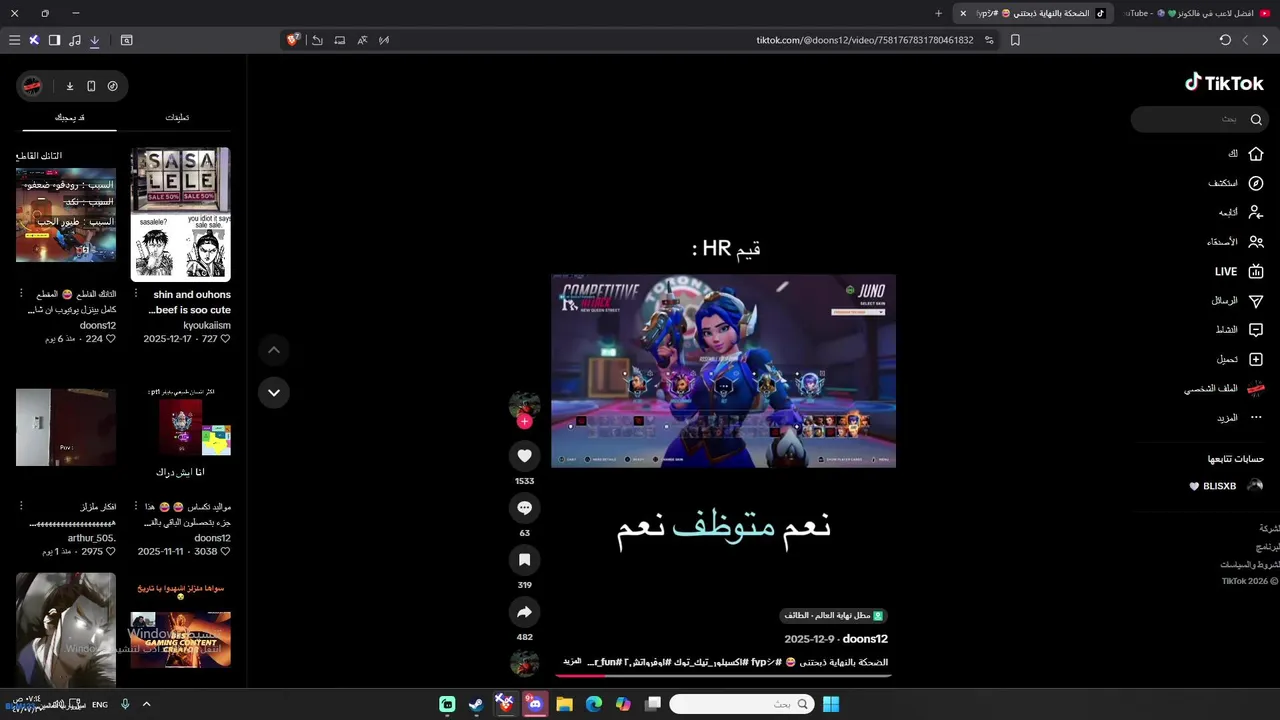Open arthur_505. author link

[92, 538]
